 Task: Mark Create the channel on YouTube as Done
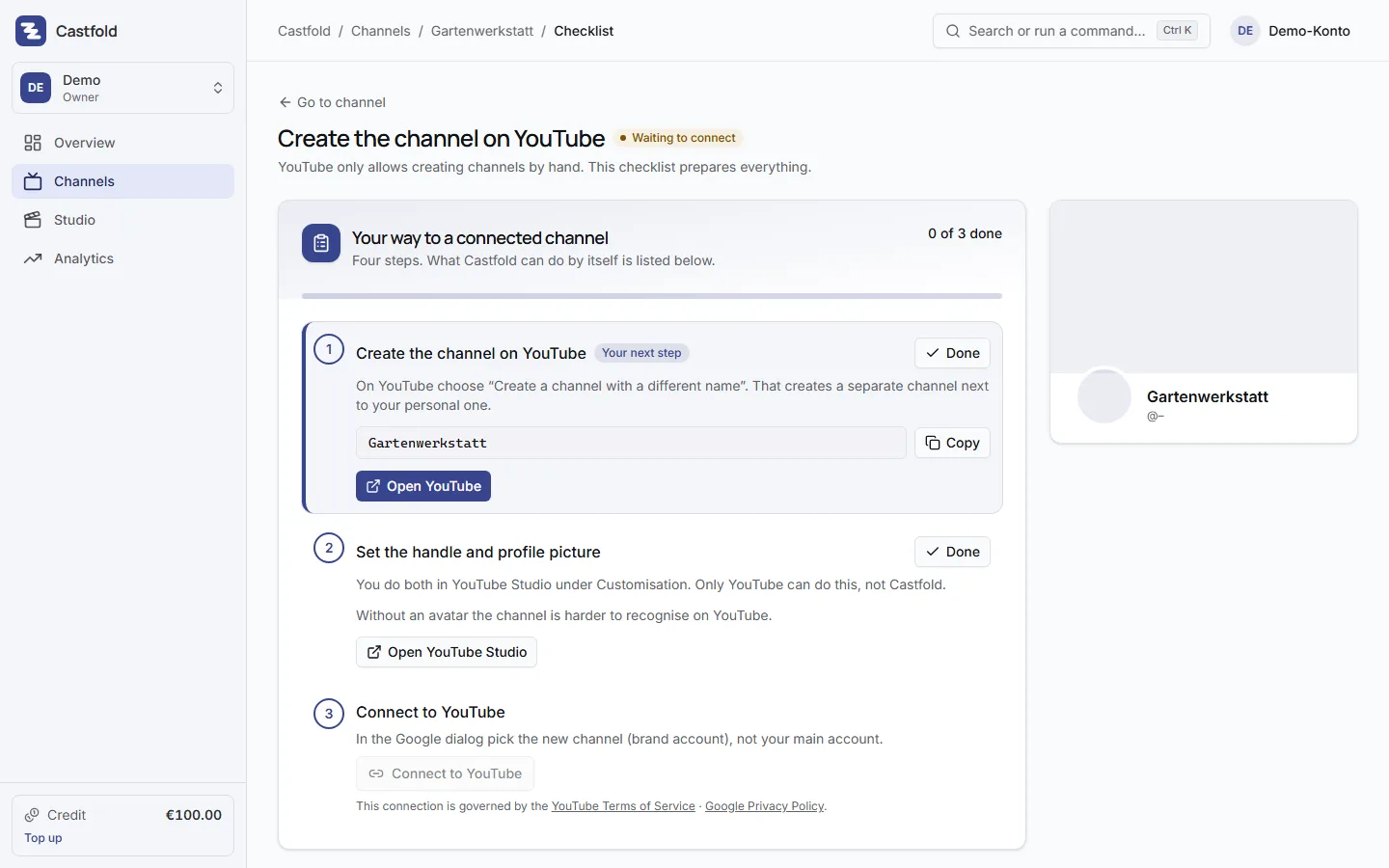[952, 353]
